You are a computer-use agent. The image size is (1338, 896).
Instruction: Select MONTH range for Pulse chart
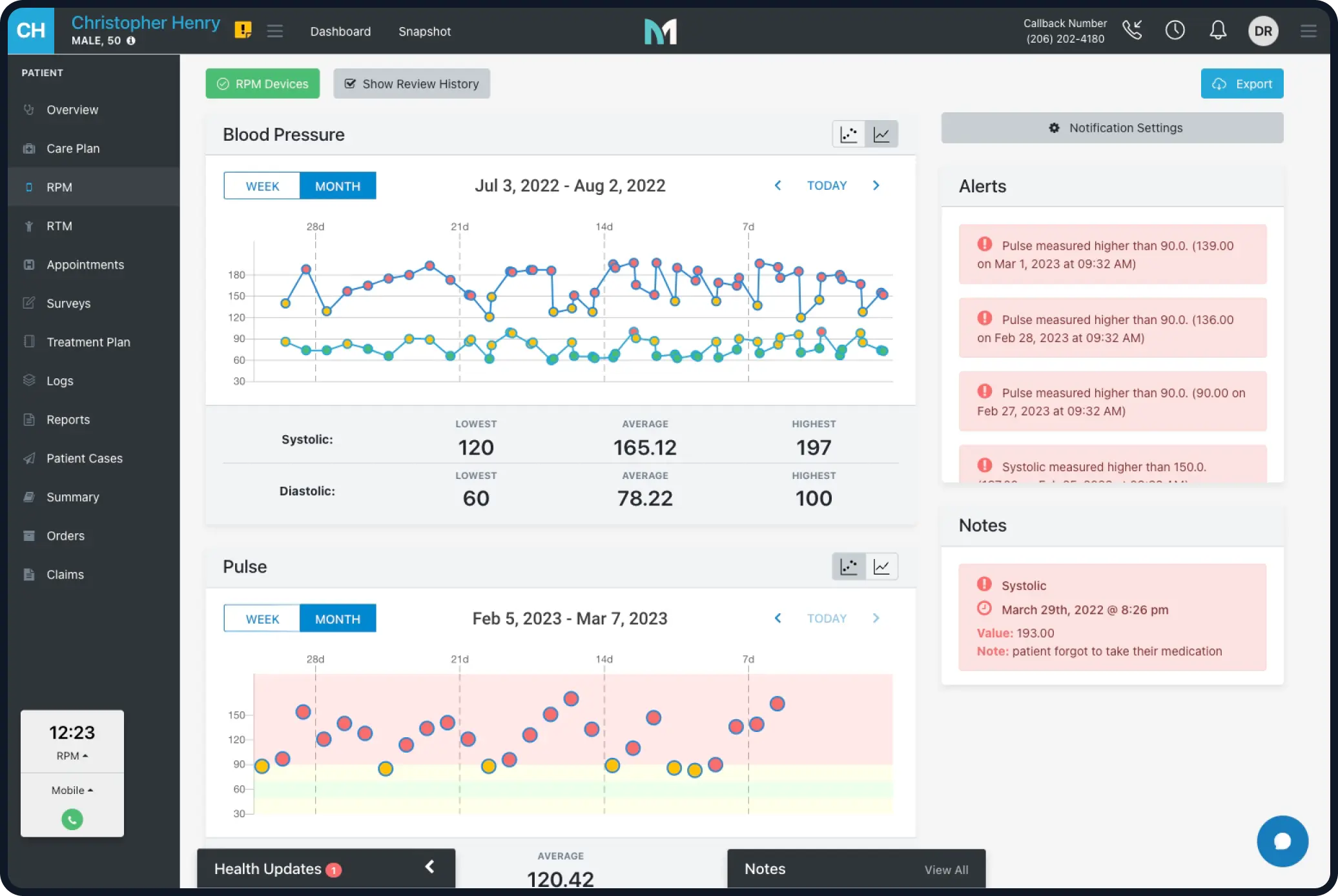point(338,618)
